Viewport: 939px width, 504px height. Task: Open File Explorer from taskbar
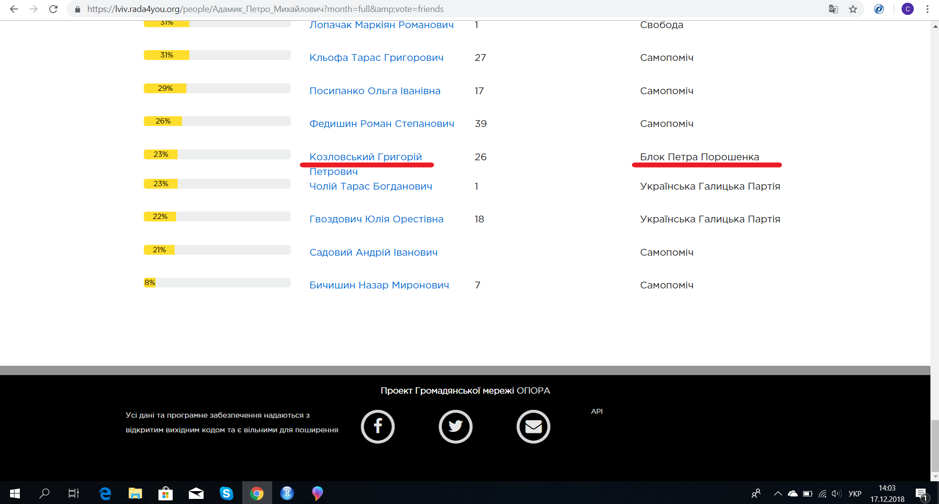pos(135,493)
